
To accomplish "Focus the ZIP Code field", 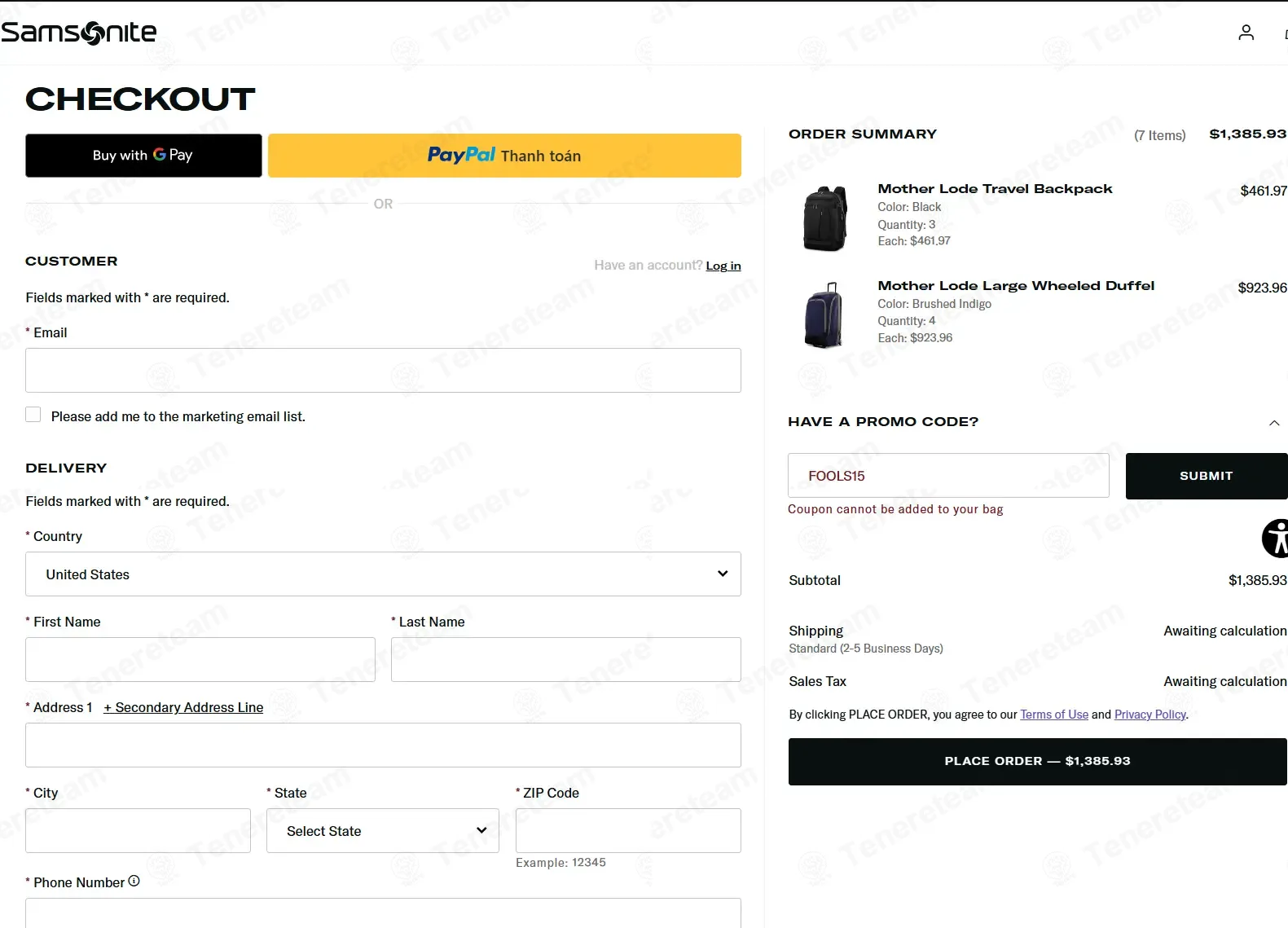I will click(628, 831).
